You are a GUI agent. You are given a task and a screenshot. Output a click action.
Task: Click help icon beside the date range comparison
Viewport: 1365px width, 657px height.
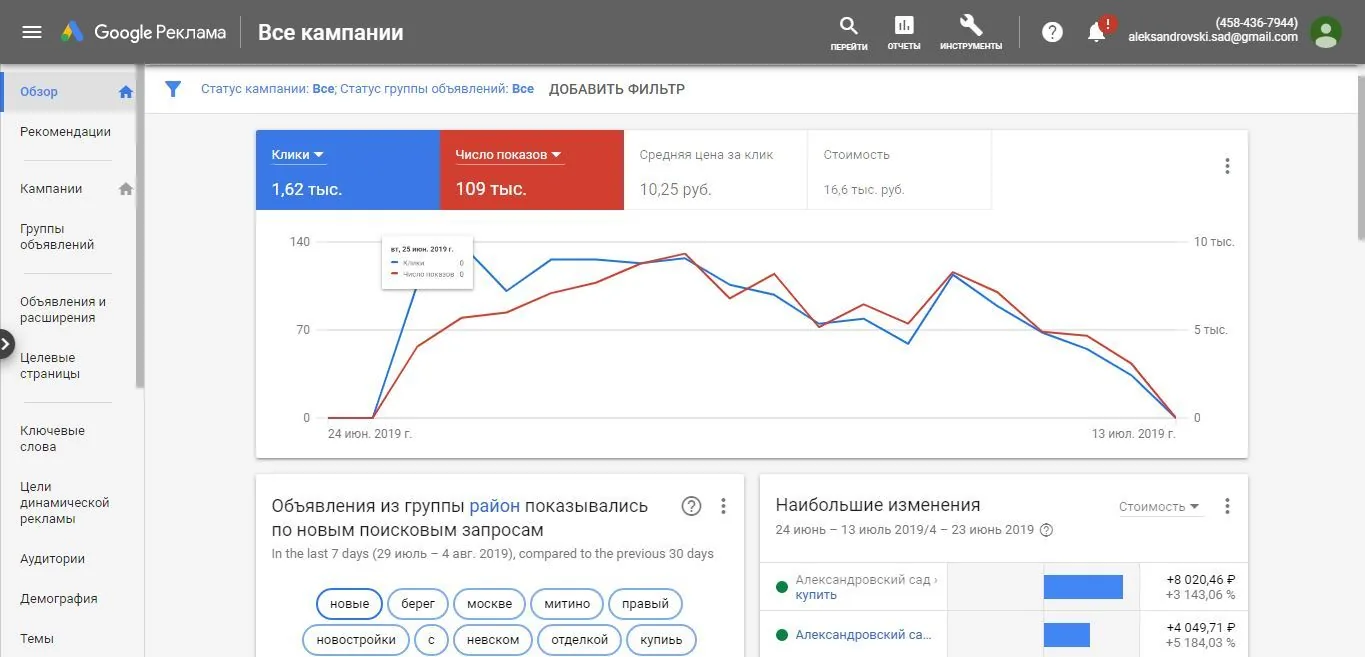[x=1047, y=530]
